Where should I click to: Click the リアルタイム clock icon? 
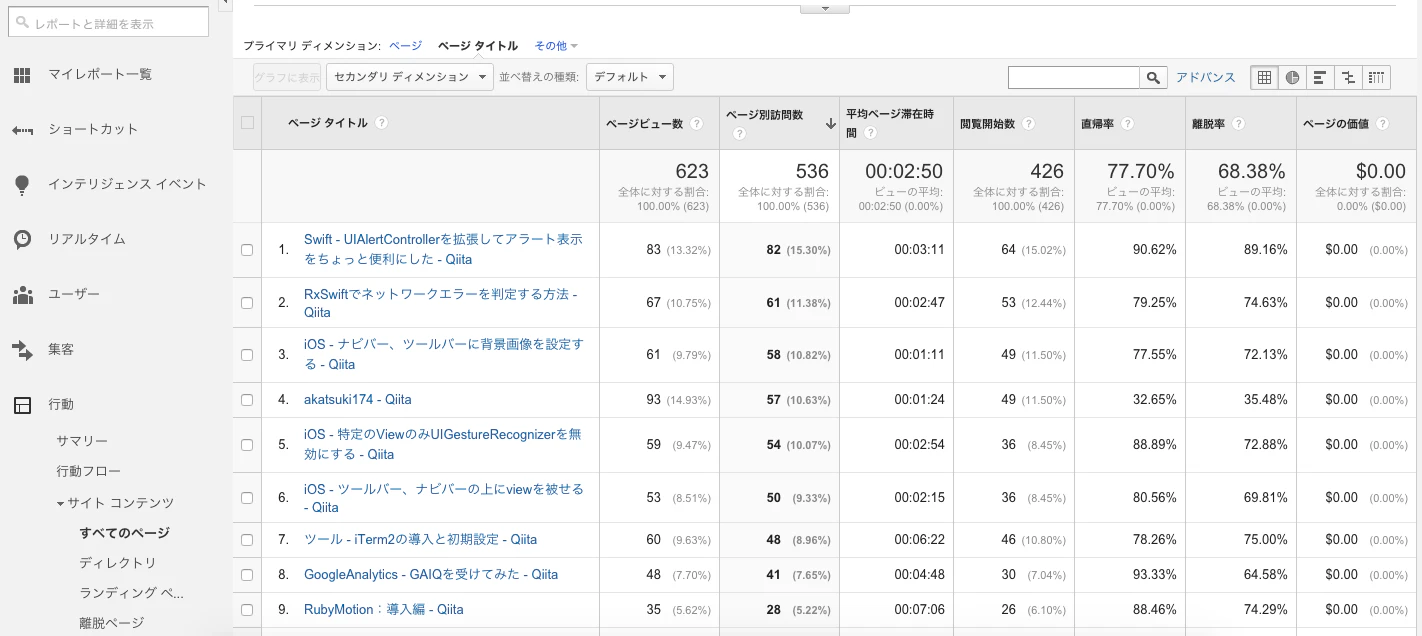pos(22,240)
